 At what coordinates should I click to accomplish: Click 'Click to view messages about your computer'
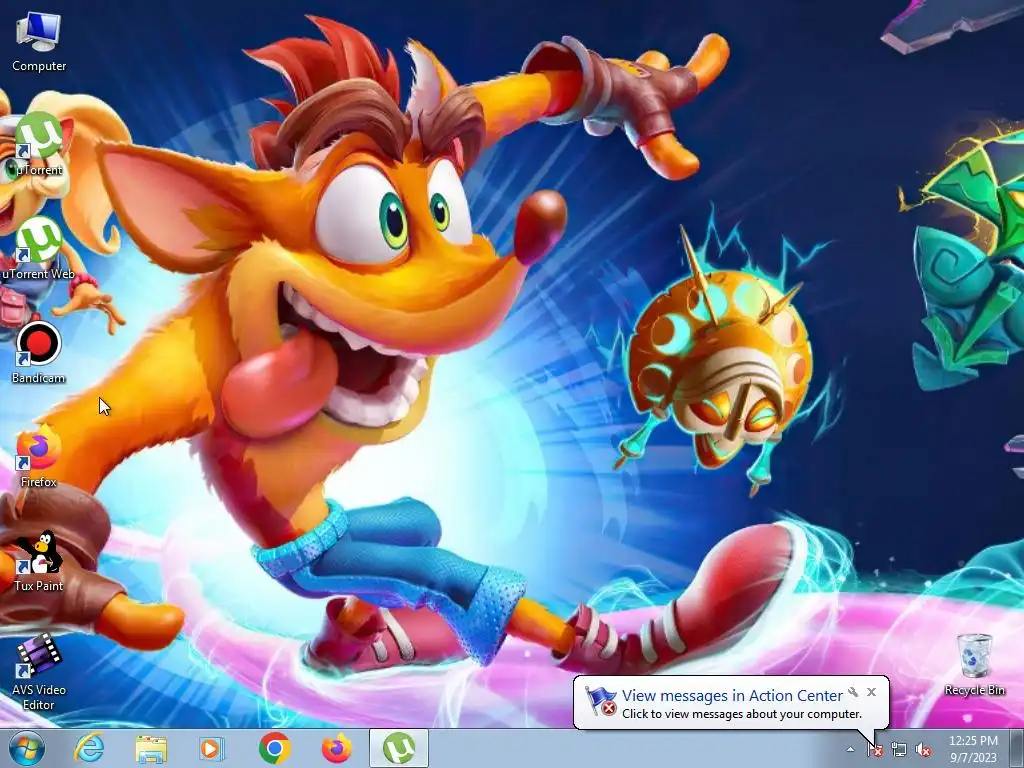tap(741, 714)
